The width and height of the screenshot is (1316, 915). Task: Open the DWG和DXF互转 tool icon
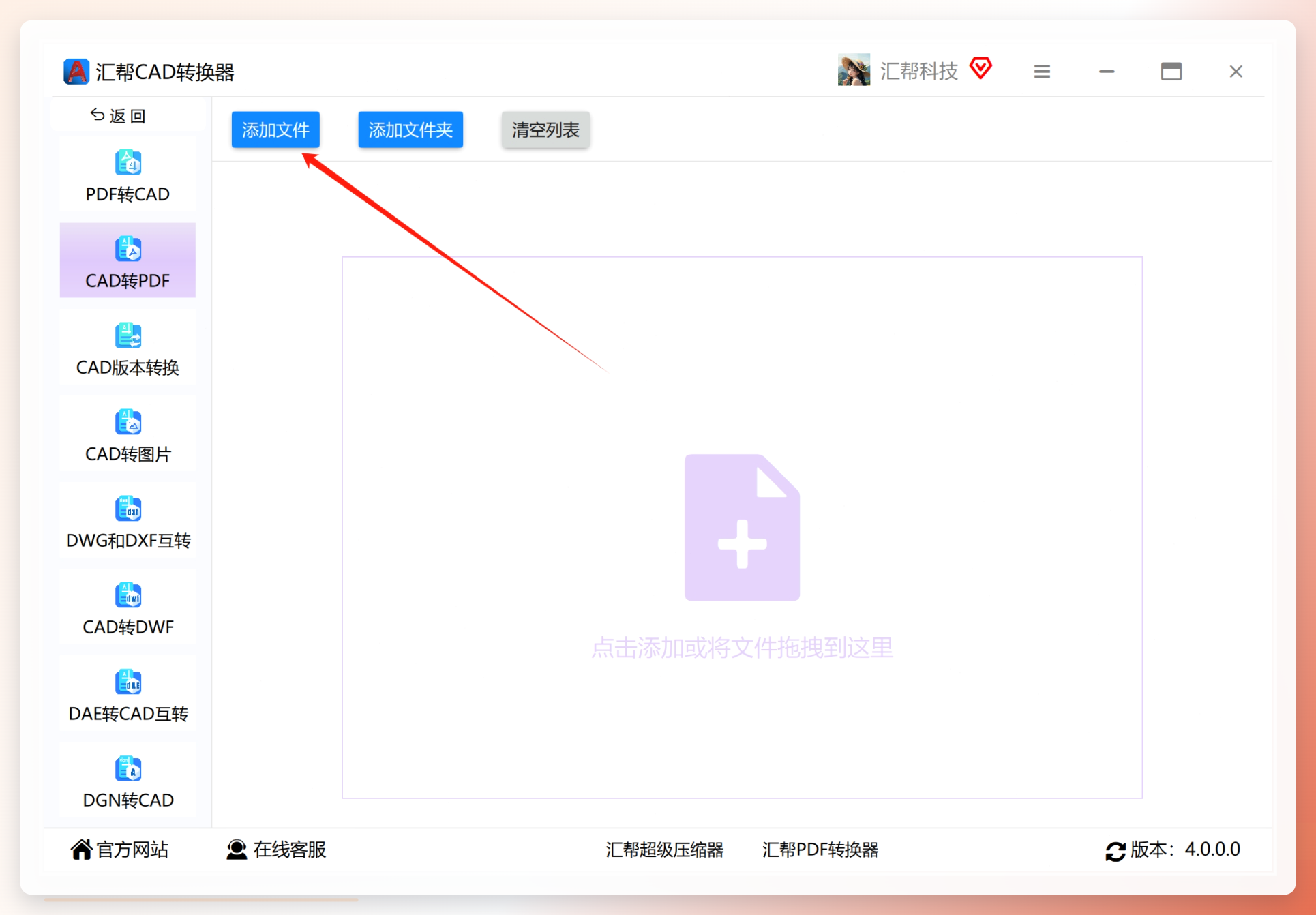pyautogui.click(x=128, y=509)
